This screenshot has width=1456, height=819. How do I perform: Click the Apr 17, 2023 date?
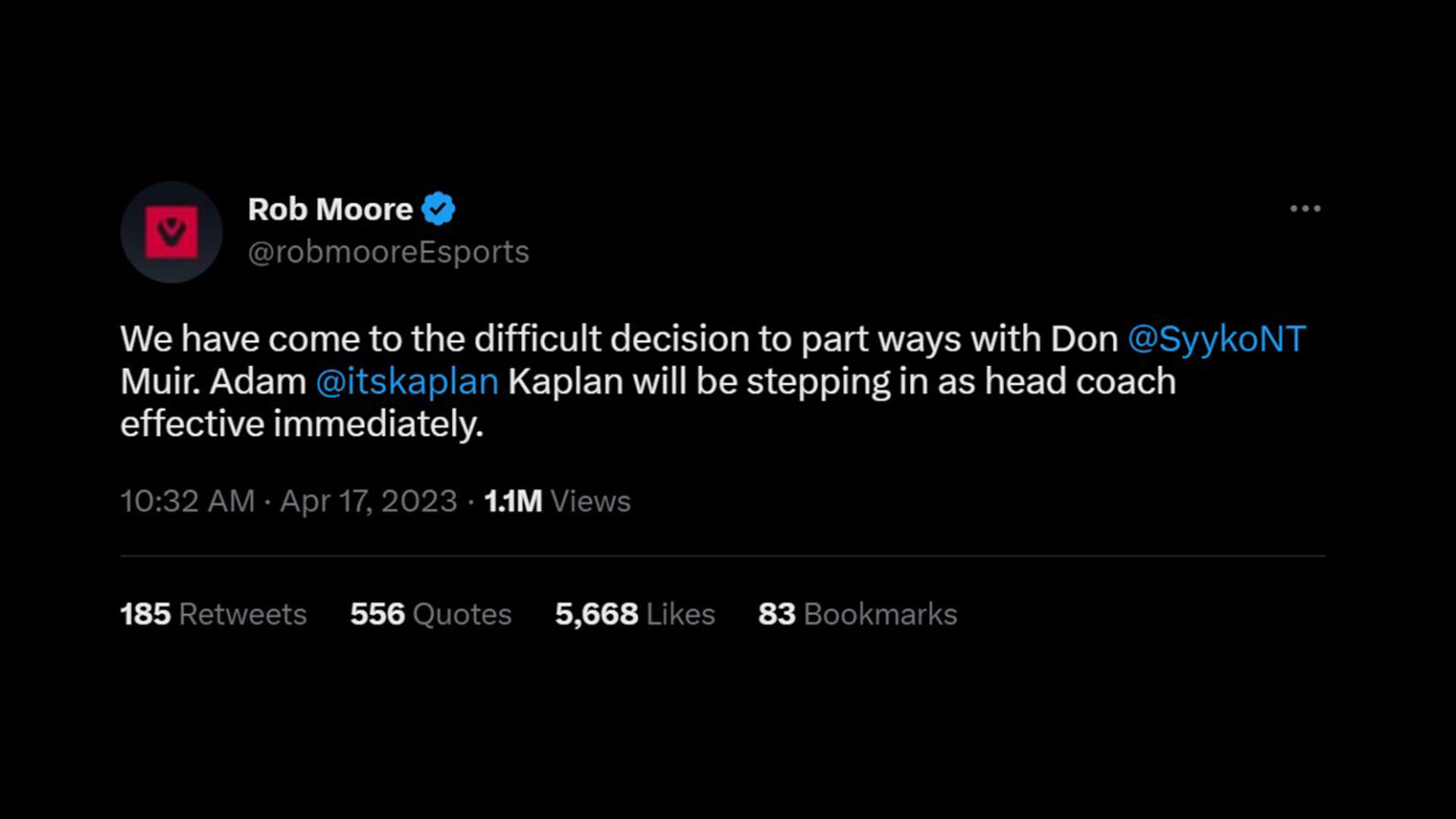coord(369,500)
